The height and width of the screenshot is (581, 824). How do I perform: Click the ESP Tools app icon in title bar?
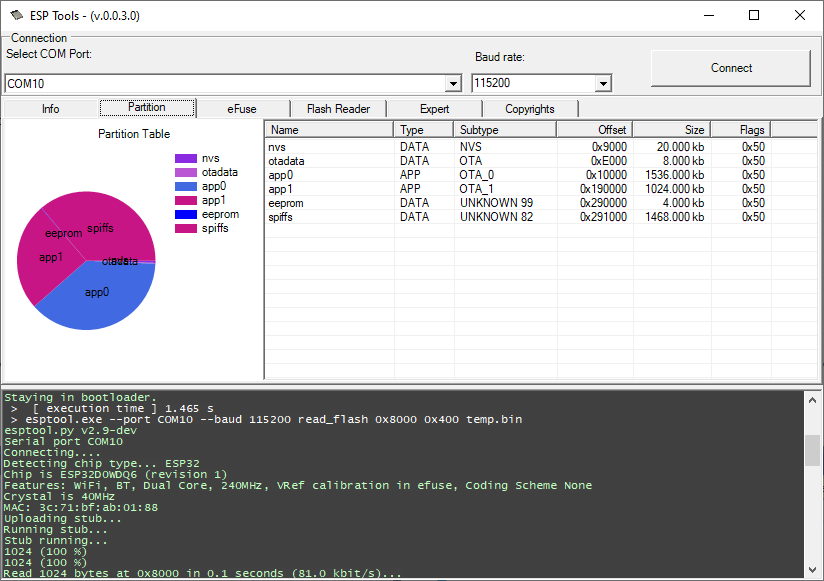click(x=16, y=15)
